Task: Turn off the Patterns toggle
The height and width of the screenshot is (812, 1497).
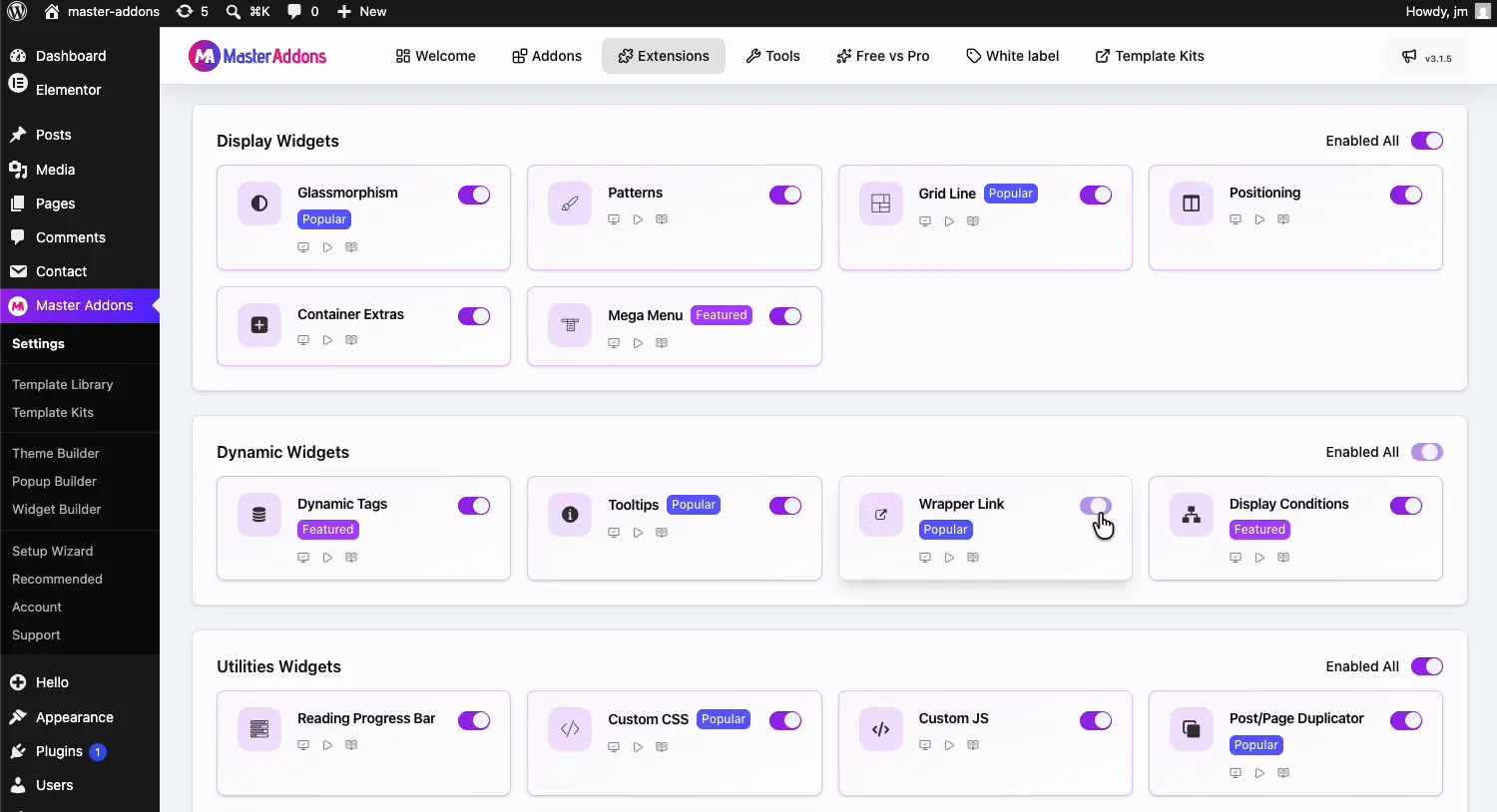Action: (785, 195)
